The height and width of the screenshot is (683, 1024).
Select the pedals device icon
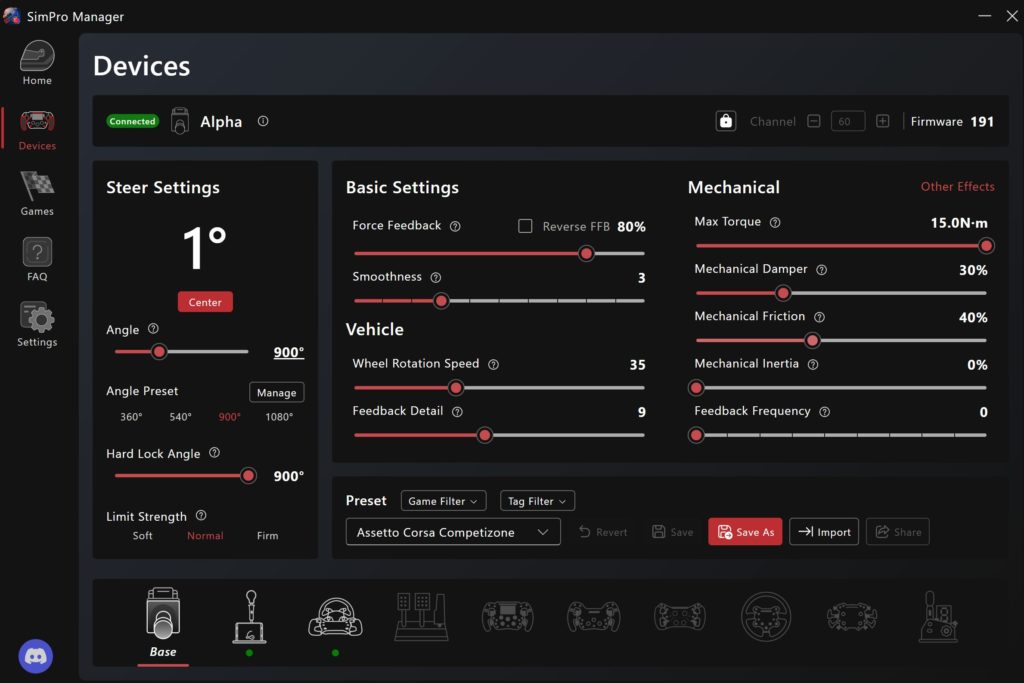click(x=421, y=616)
